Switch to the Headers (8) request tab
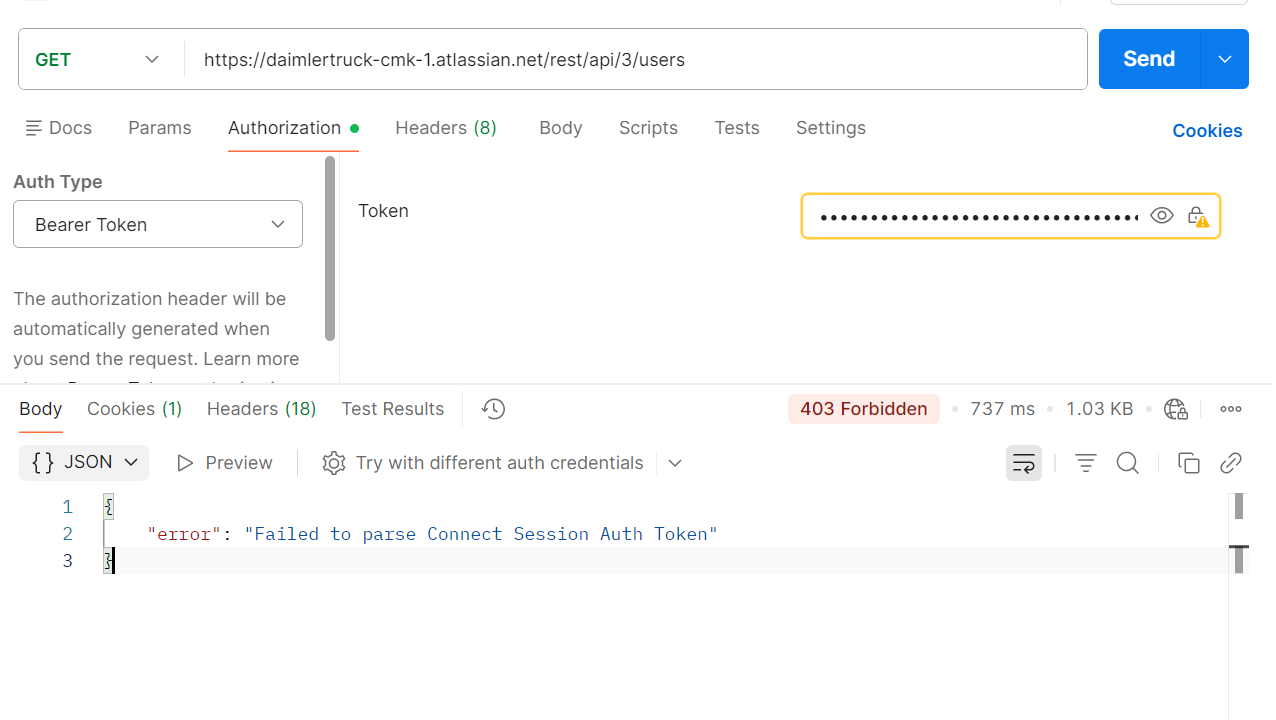The image size is (1276, 720). [446, 128]
